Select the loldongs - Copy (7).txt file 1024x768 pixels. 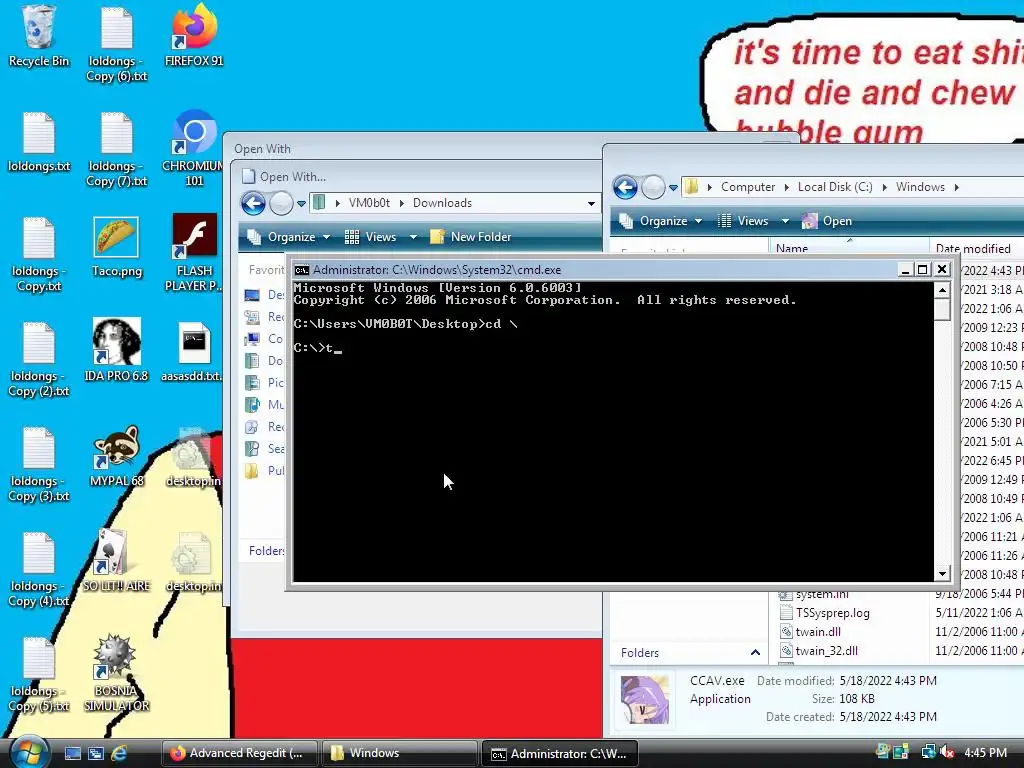[x=116, y=149]
